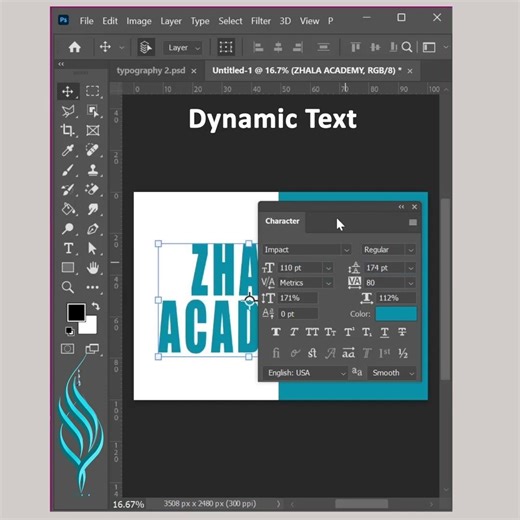Open the File menu
The image size is (520, 520).
click(x=86, y=21)
